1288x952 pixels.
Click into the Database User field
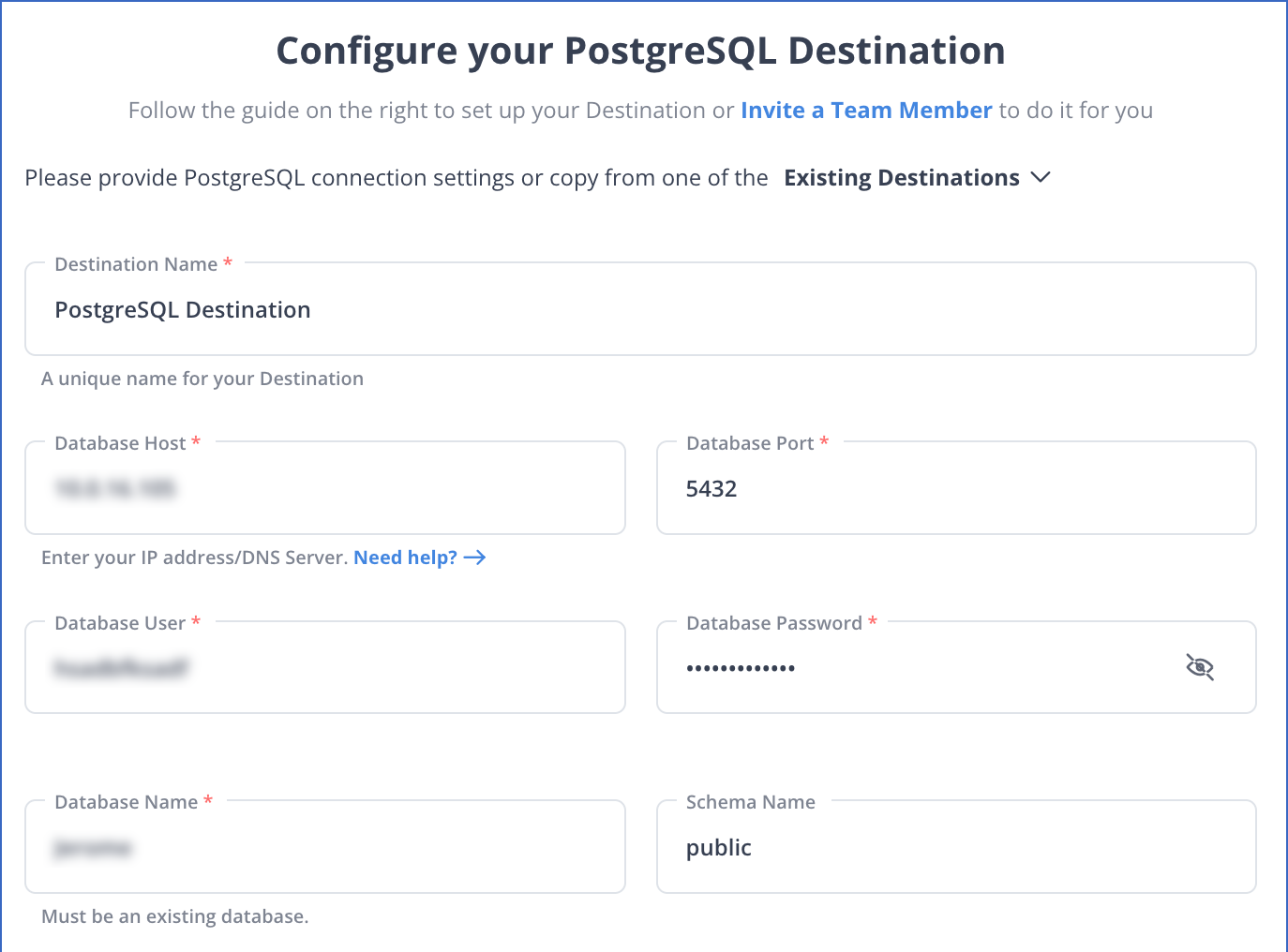[x=325, y=667]
